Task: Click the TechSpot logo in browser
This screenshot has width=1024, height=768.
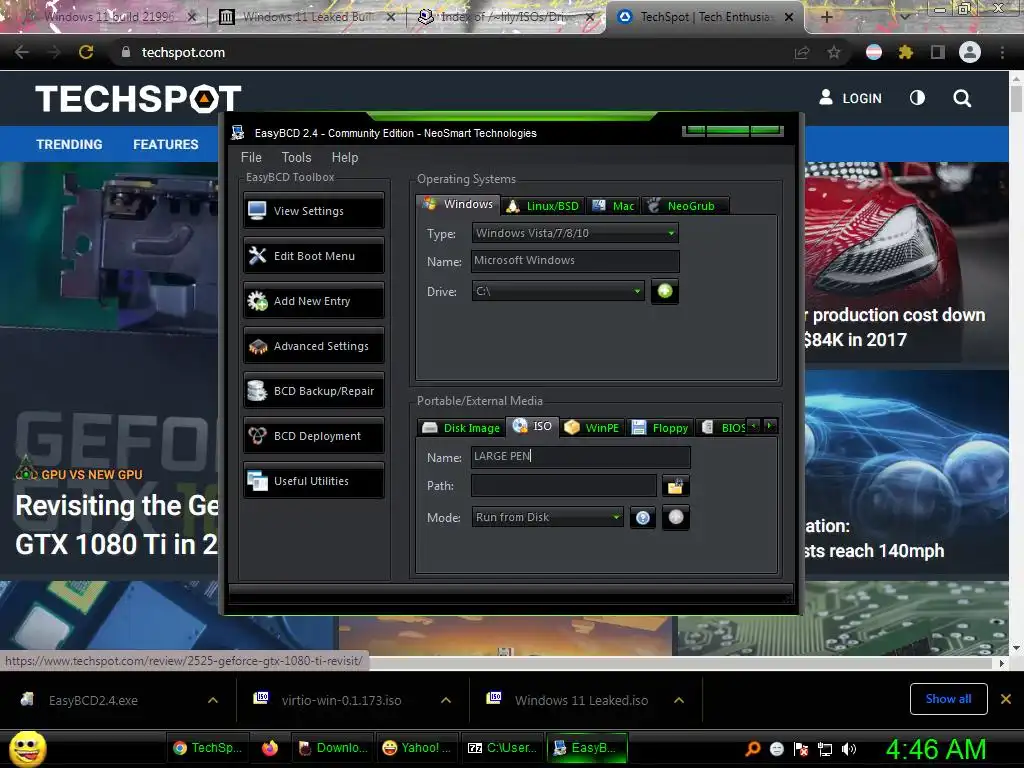Action: pos(138,99)
